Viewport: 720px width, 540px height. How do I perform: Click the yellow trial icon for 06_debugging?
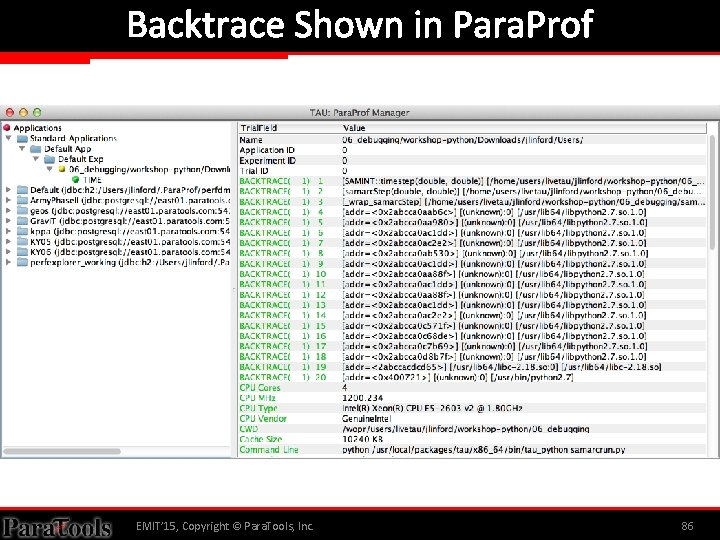(62, 169)
